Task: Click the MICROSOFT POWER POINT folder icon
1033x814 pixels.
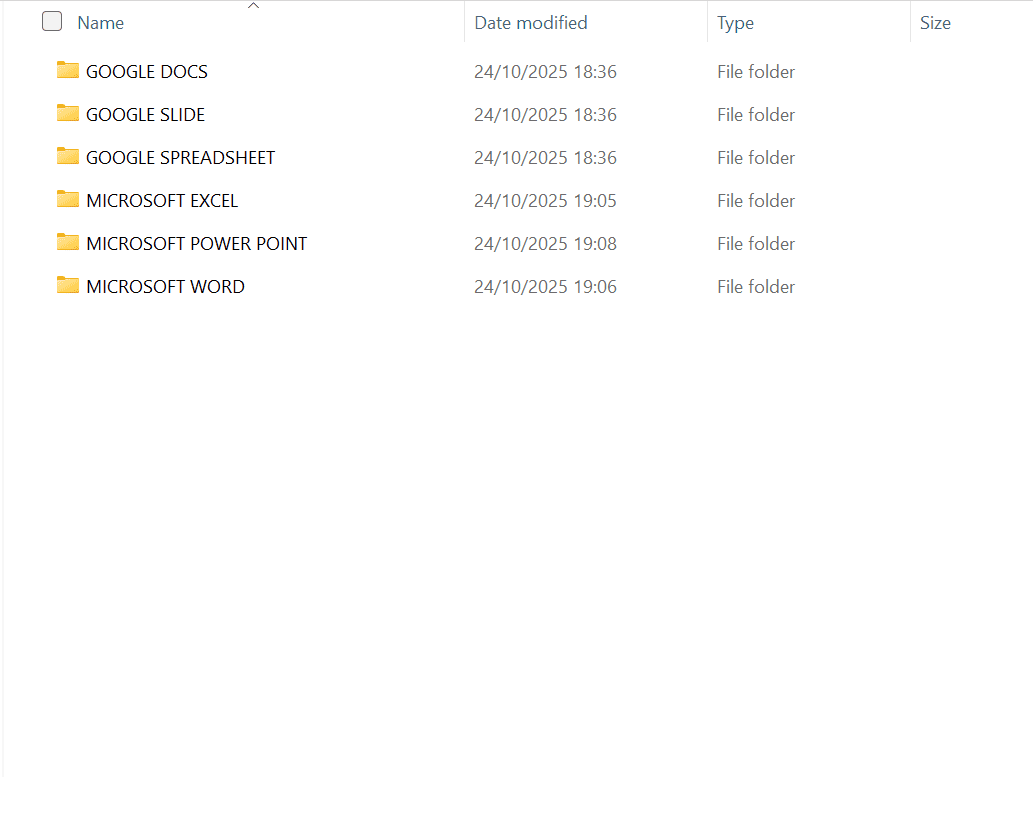Action: coord(68,242)
